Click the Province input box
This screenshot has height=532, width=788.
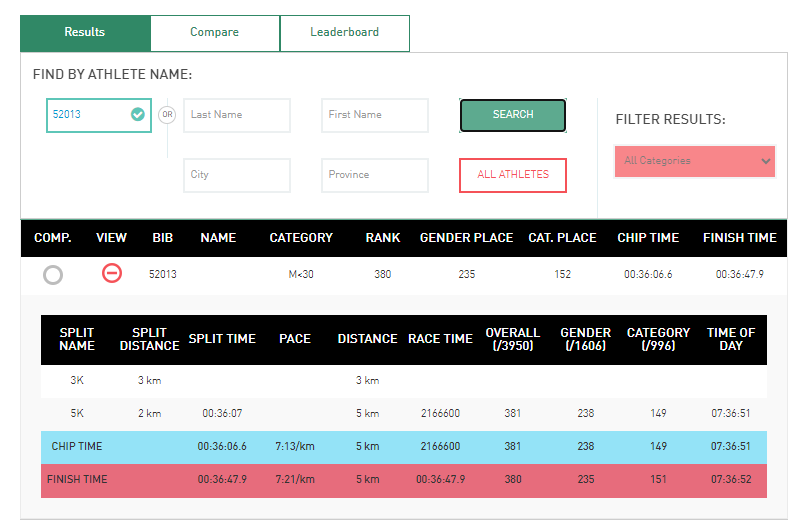[375, 175]
